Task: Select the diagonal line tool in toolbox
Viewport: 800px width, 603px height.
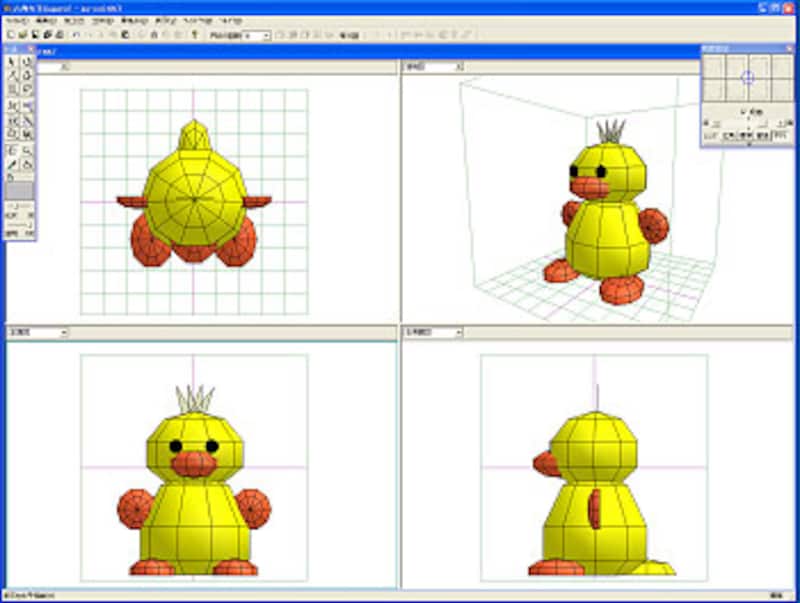Action: tap(27, 121)
